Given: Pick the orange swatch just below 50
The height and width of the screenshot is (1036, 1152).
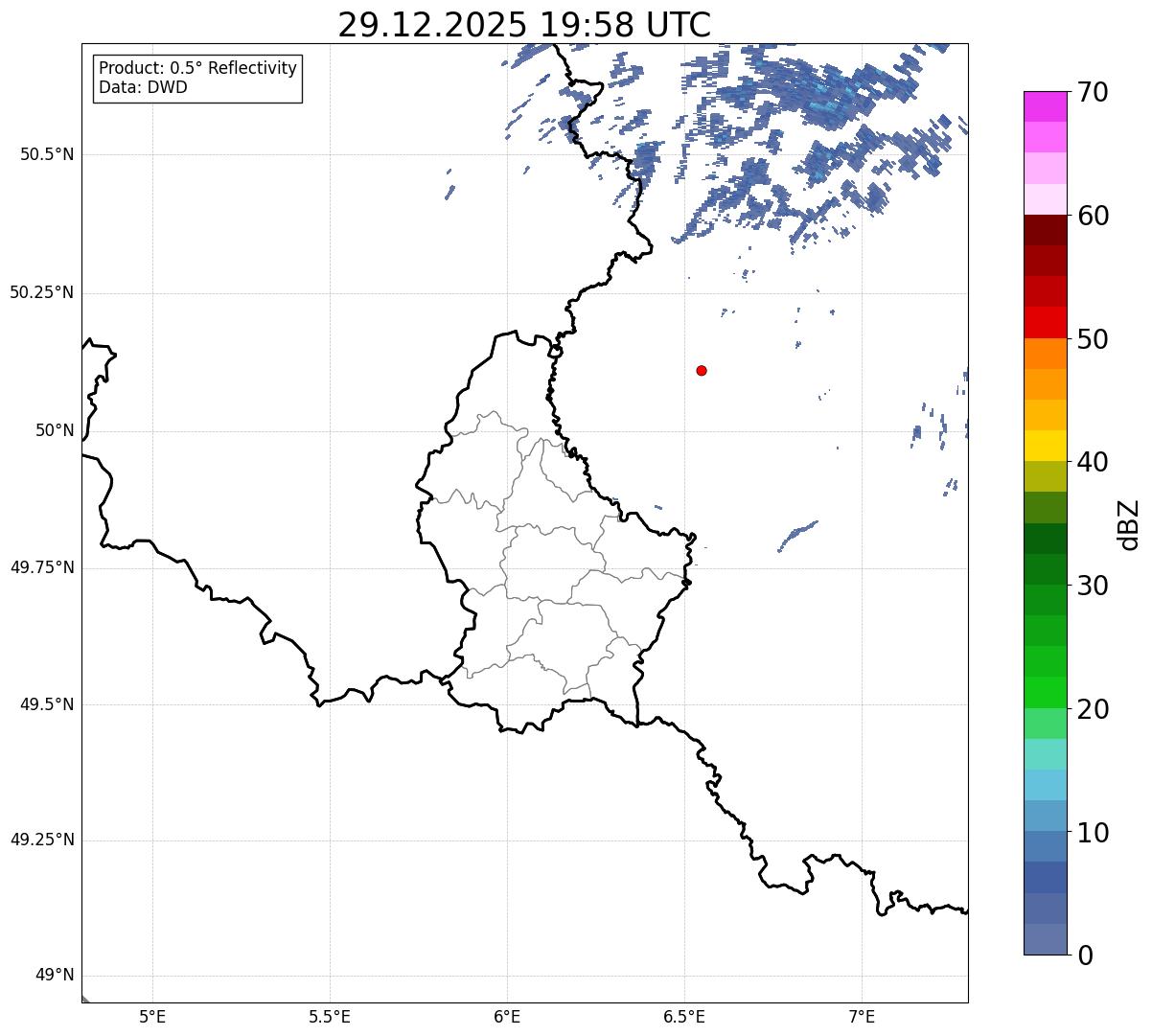Looking at the screenshot, I should pos(1046,354).
